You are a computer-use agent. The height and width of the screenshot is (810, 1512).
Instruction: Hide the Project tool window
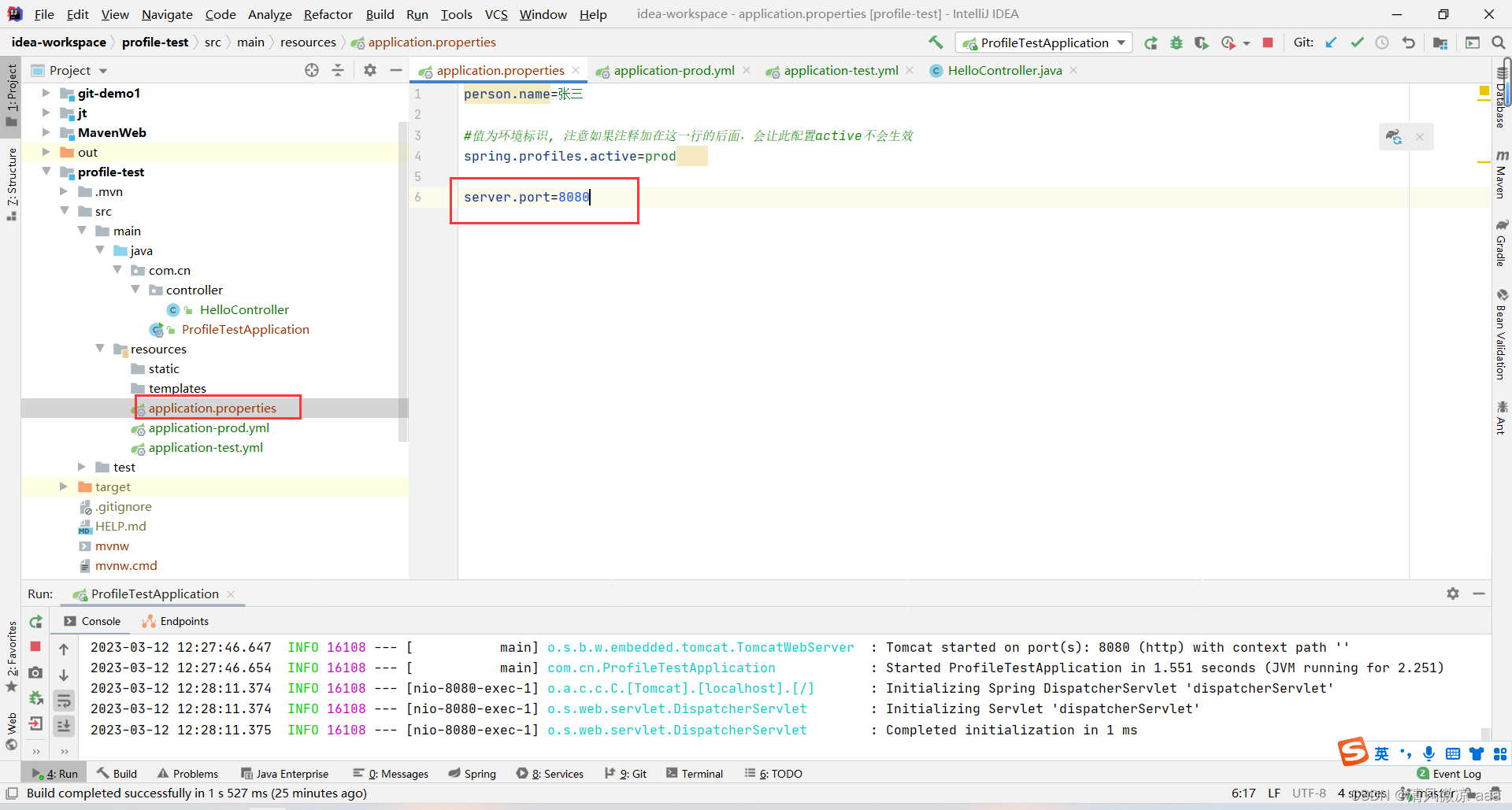pyautogui.click(x=396, y=70)
